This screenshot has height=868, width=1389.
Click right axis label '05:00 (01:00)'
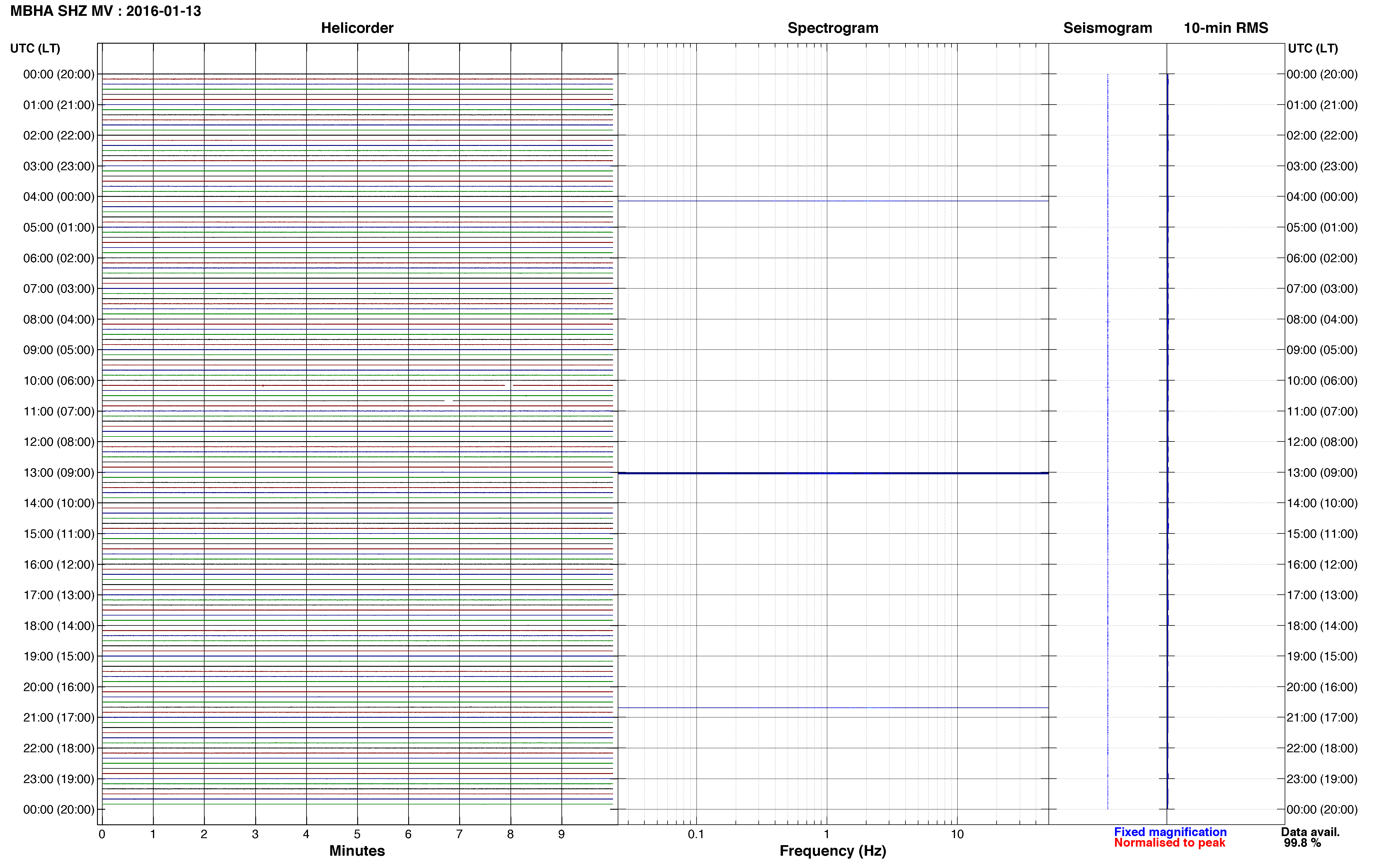1322,227
